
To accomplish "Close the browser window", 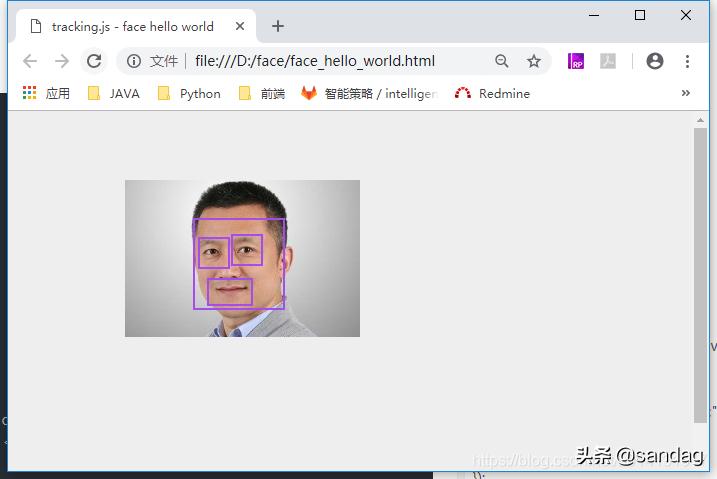I will point(685,15).
